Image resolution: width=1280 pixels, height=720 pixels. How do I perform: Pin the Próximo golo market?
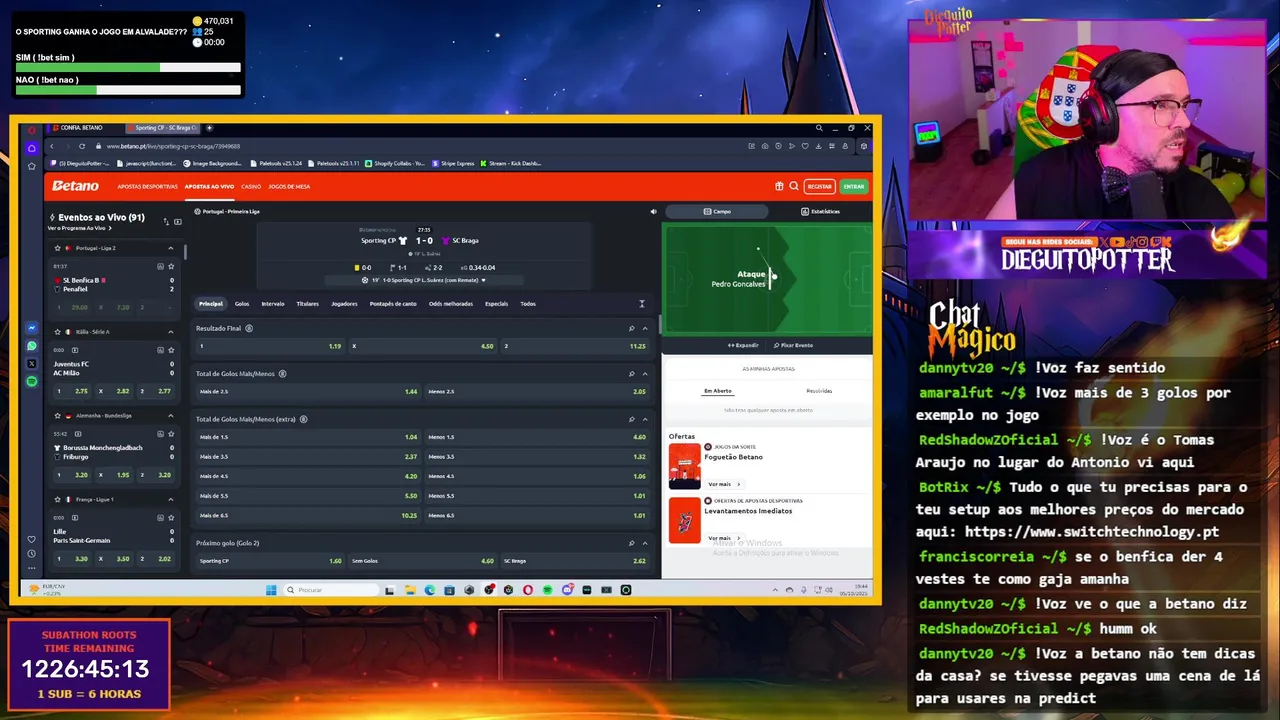[x=631, y=543]
